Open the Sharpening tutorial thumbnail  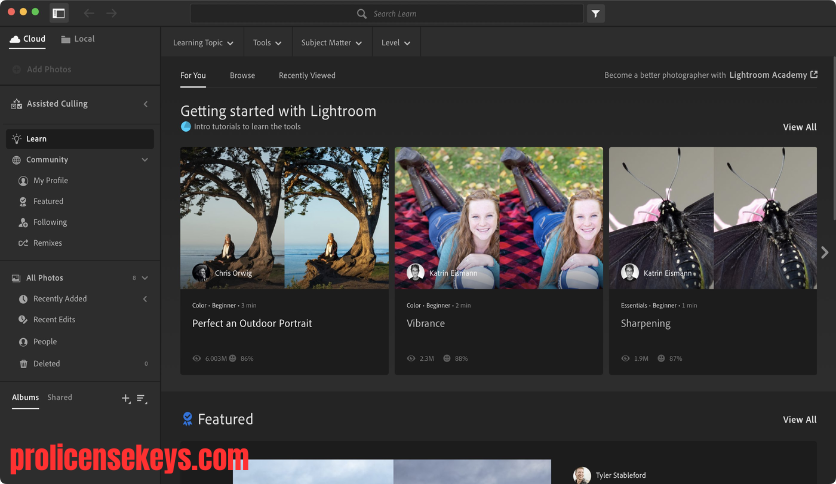(713, 218)
